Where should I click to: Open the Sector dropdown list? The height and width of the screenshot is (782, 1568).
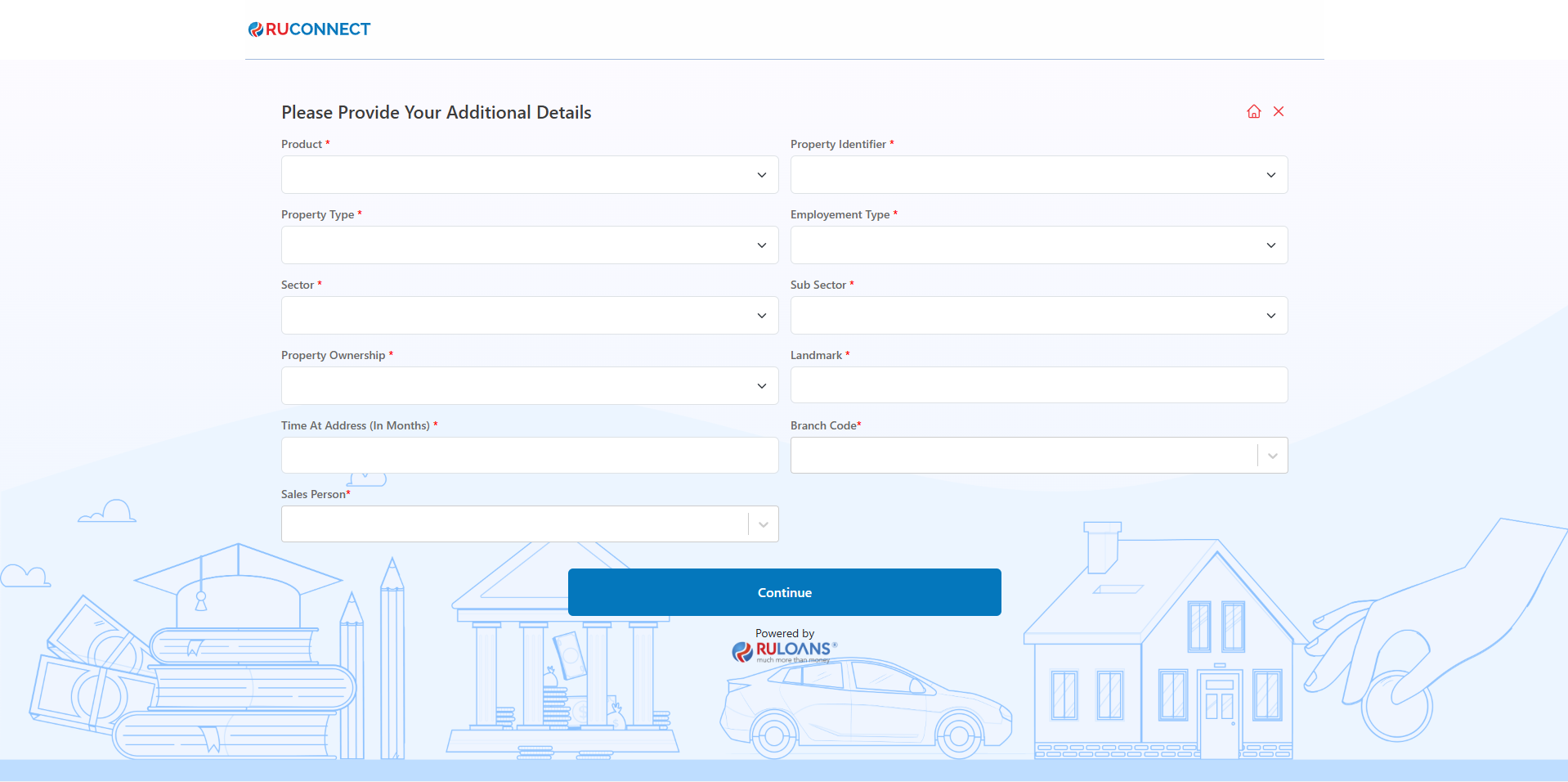(x=529, y=316)
